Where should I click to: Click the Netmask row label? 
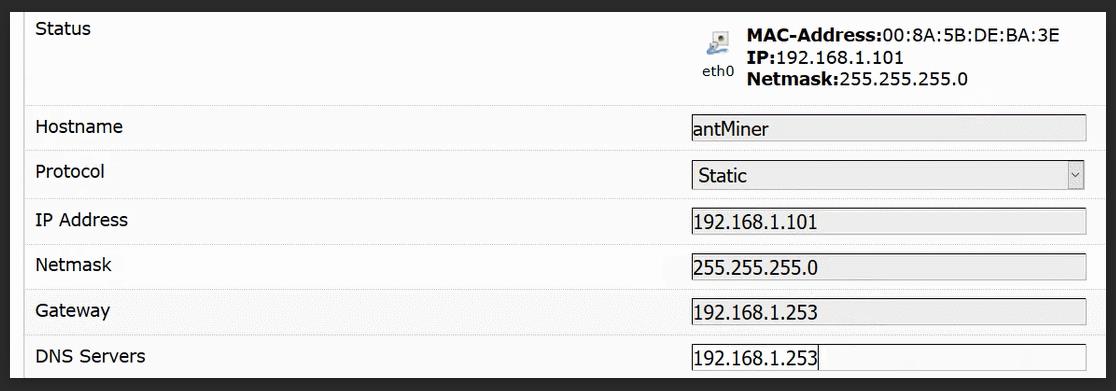(73, 265)
